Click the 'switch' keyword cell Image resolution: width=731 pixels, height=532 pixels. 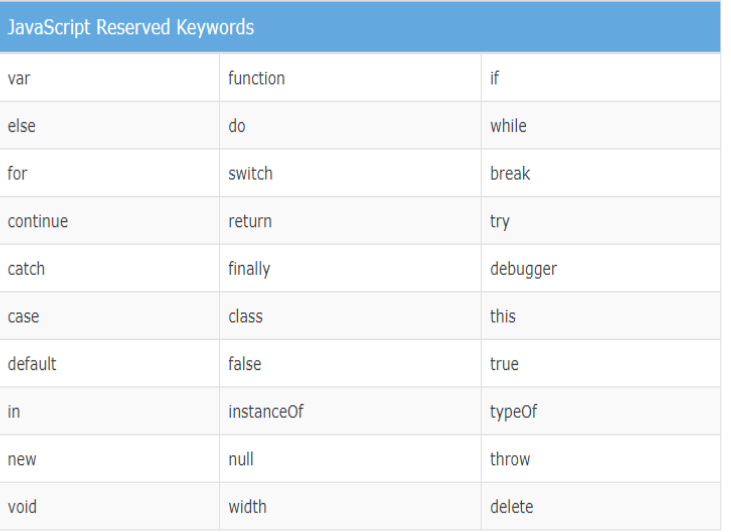tap(349, 174)
